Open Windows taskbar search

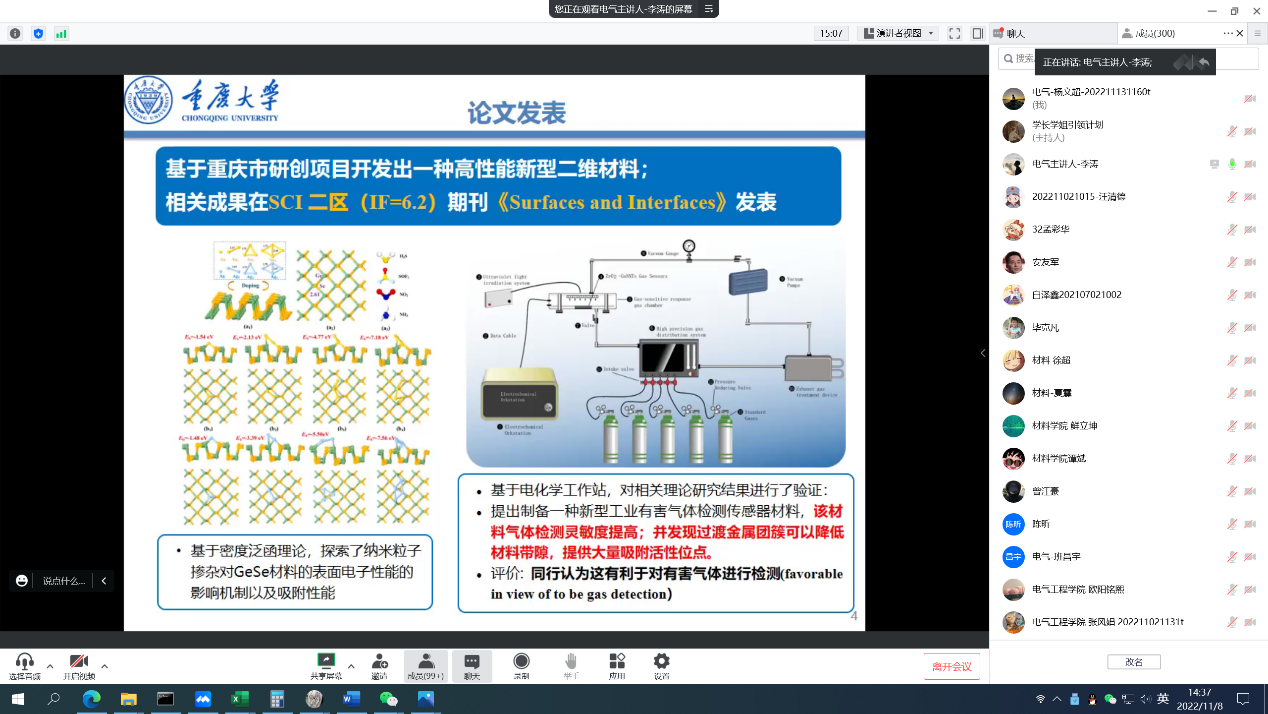(54, 699)
